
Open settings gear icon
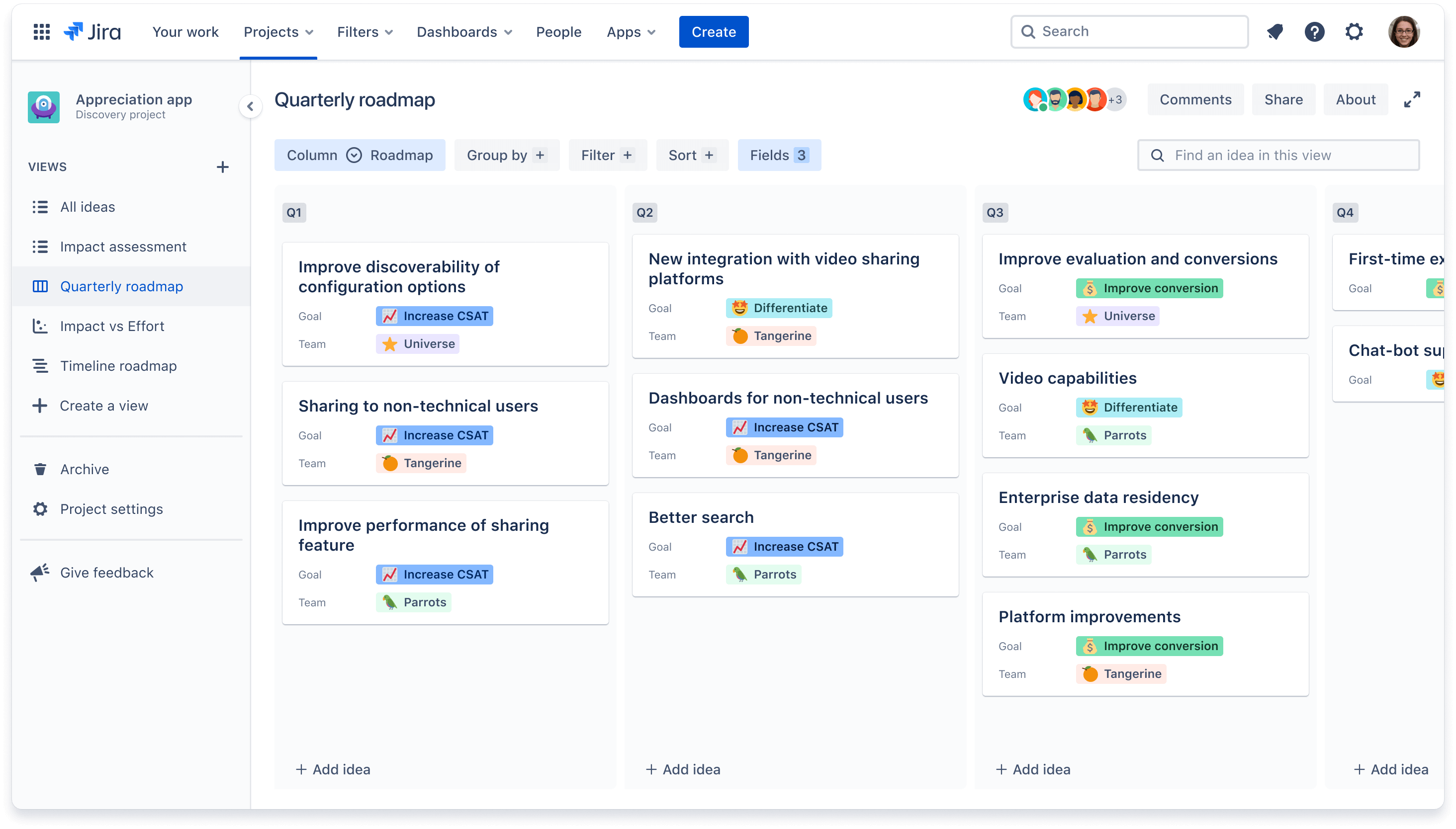coord(1354,31)
